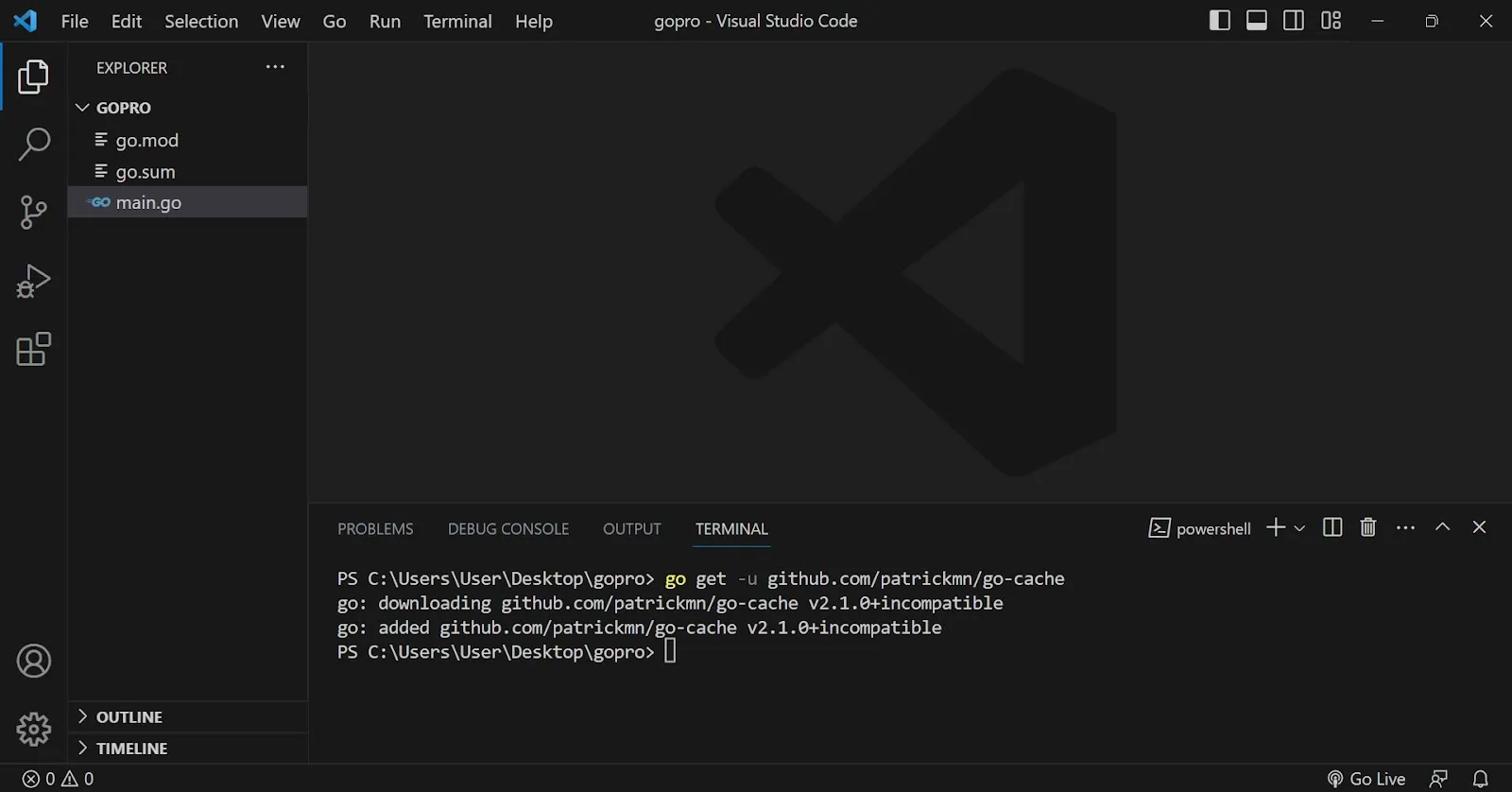Click the 'go: downloading' terminal line
This screenshot has height=792, width=1512.
click(x=670, y=603)
